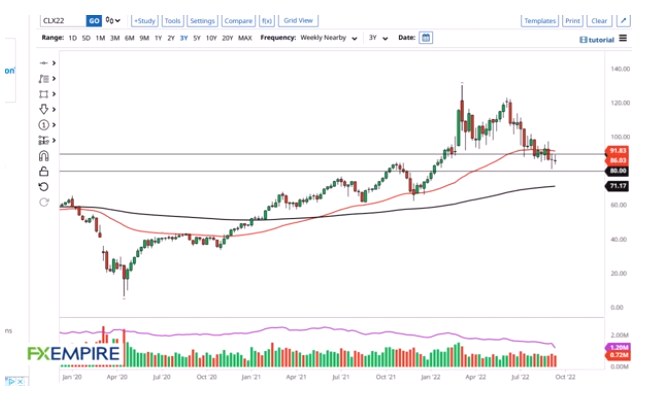Expand the crosshair tool options arrow
This screenshot has width=655, height=399.
pyautogui.click(x=54, y=63)
